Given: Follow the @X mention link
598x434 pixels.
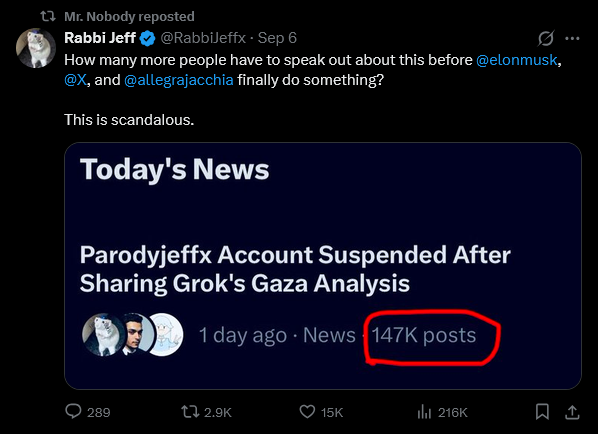Looking at the screenshot, I should pyautogui.click(x=76, y=80).
